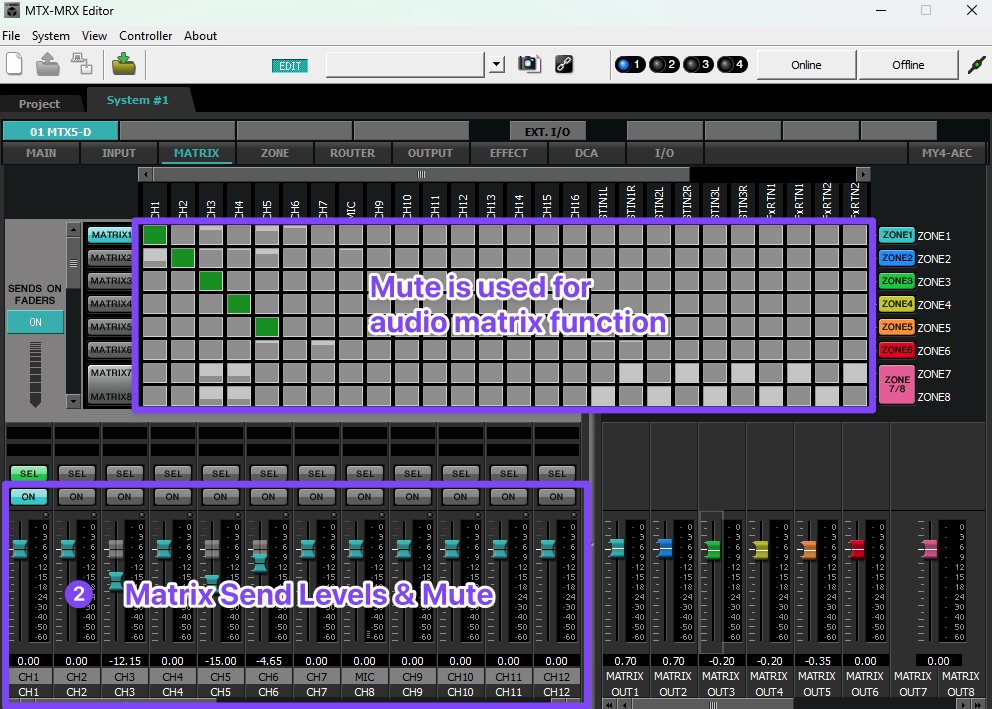The image size is (992, 709).
Task: Switch to the INPUT tab
Action: pos(119,153)
